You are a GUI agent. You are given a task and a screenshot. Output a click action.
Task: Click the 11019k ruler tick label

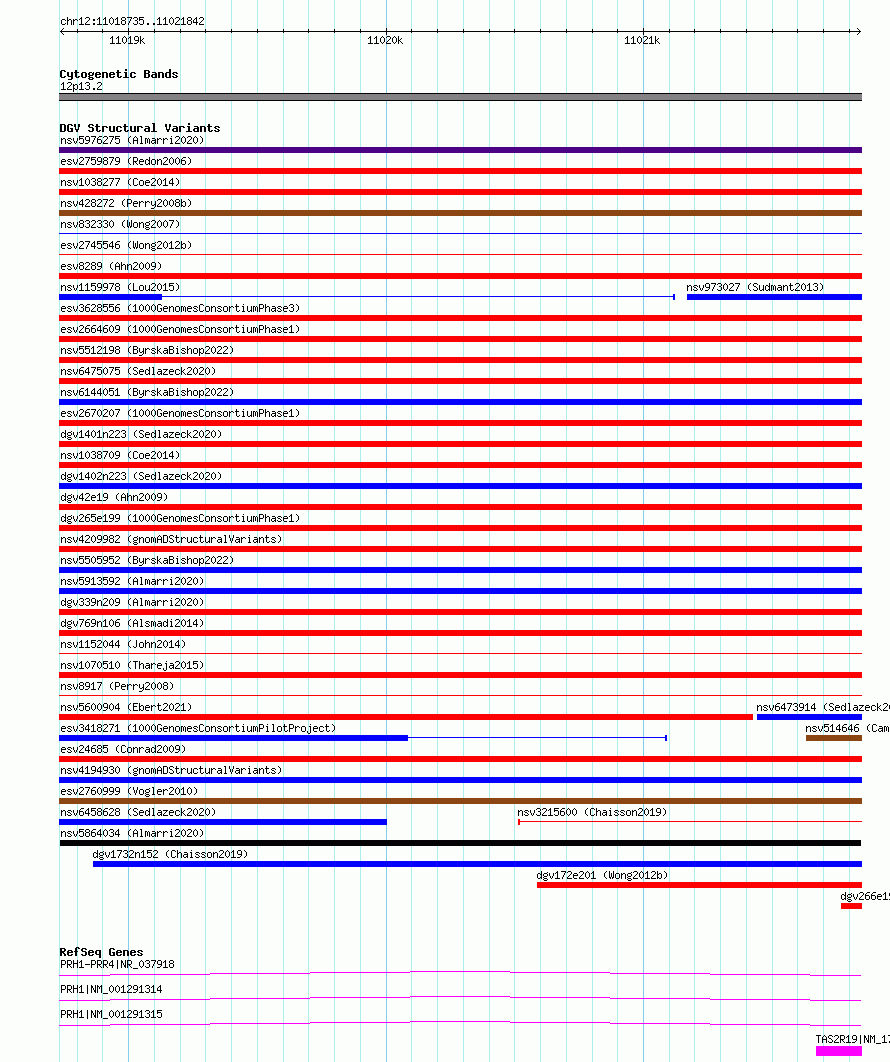[127, 41]
